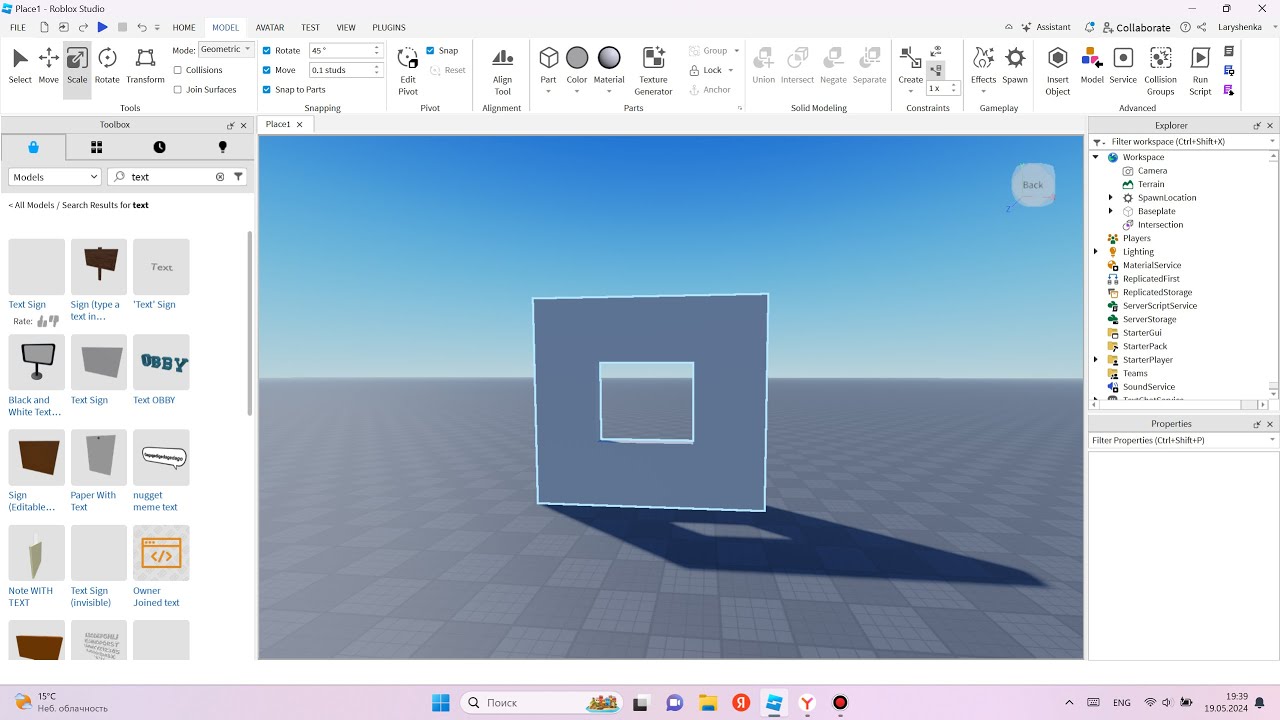Open the TEST ribbon tab
Image resolution: width=1280 pixels, height=720 pixels.
[x=311, y=28]
